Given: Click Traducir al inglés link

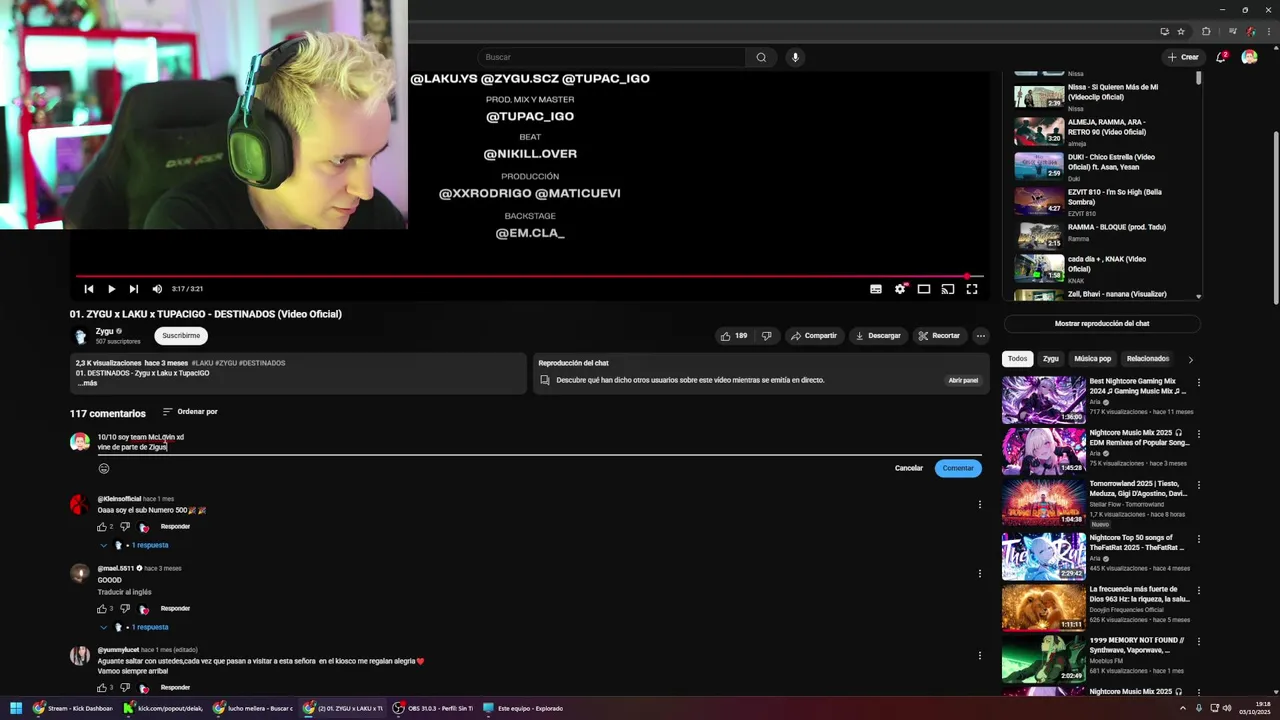Looking at the screenshot, I should [124, 592].
